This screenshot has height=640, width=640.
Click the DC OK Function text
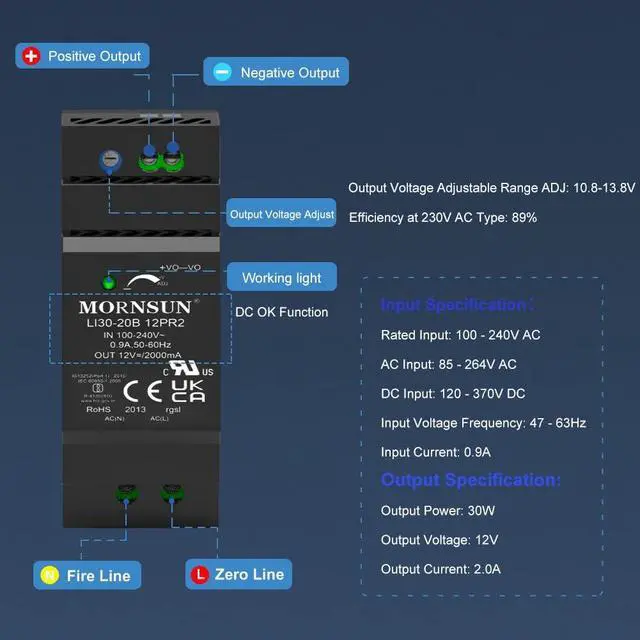pos(282,312)
